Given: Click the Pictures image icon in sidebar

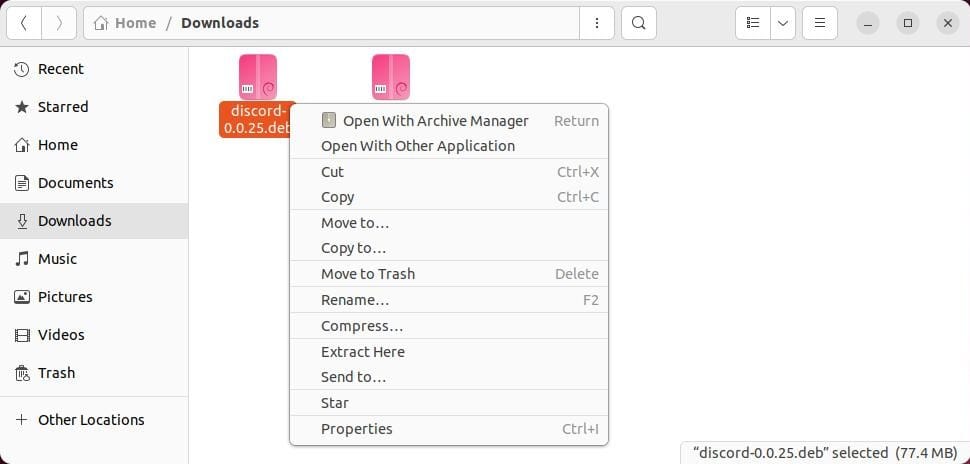Looking at the screenshot, I should click(x=22, y=297).
